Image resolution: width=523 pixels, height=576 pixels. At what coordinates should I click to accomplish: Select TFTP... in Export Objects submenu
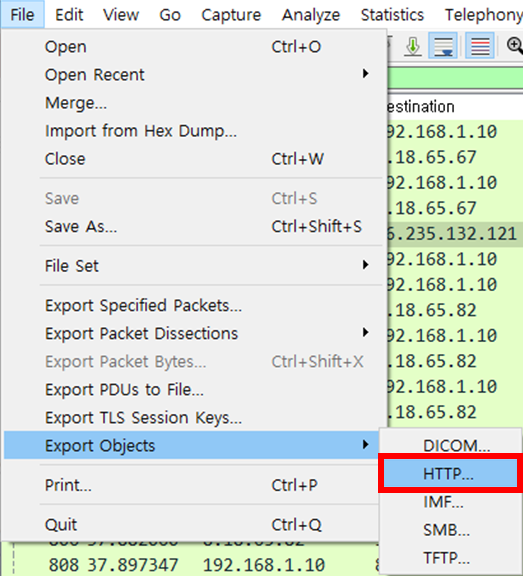(x=450, y=558)
